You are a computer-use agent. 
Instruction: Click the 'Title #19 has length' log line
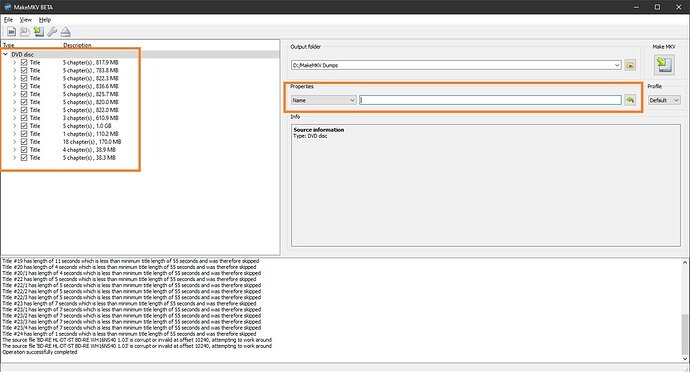(x=131, y=261)
